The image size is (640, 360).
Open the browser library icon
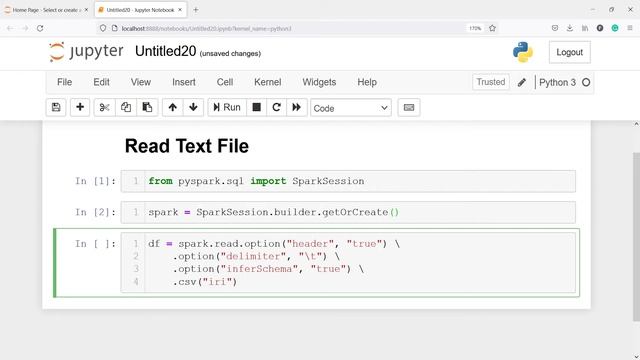(585, 28)
